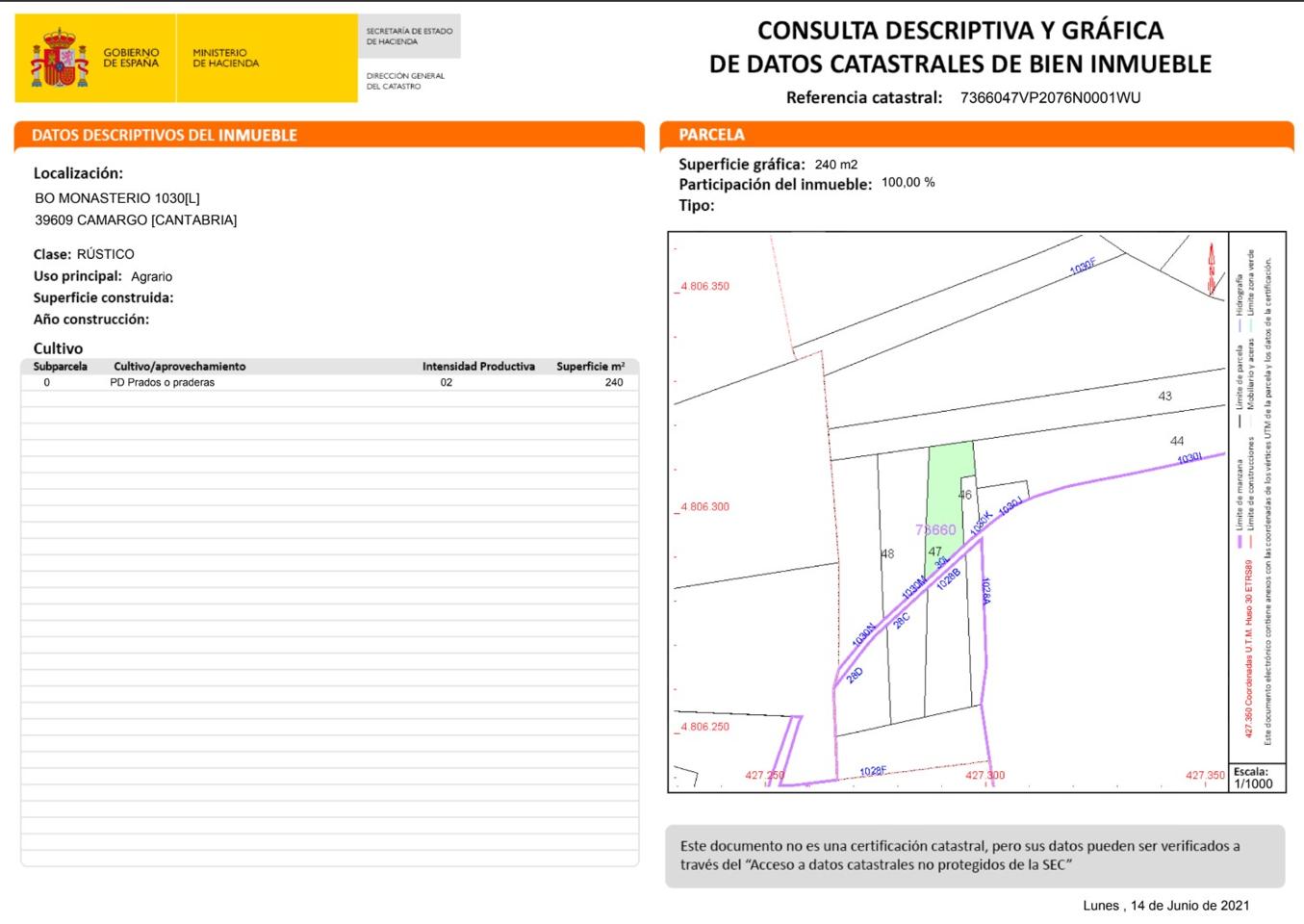Select '39609 CAMARGO [CANTABRIA]' line
The image size is (1304, 924).
click(136, 219)
